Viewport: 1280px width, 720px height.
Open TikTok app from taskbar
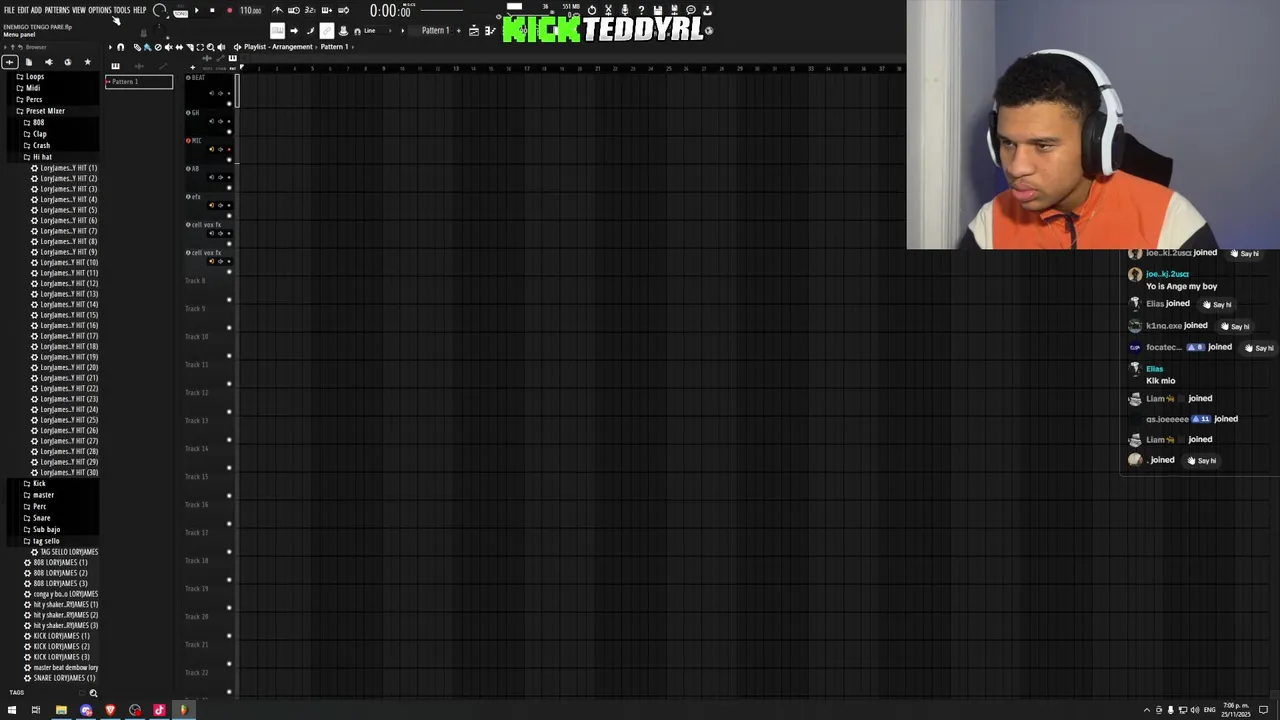point(159,710)
